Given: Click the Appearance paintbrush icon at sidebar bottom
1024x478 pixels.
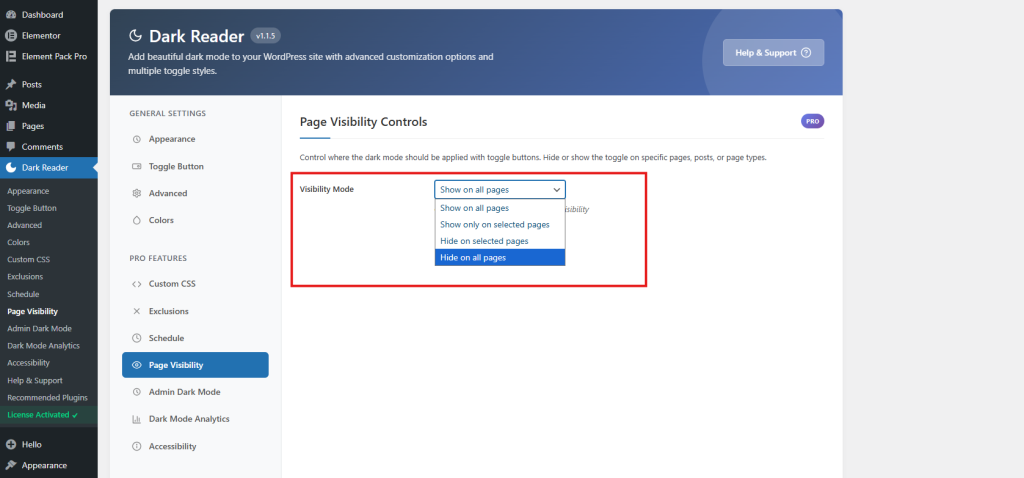Looking at the screenshot, I should pos(10,466).
